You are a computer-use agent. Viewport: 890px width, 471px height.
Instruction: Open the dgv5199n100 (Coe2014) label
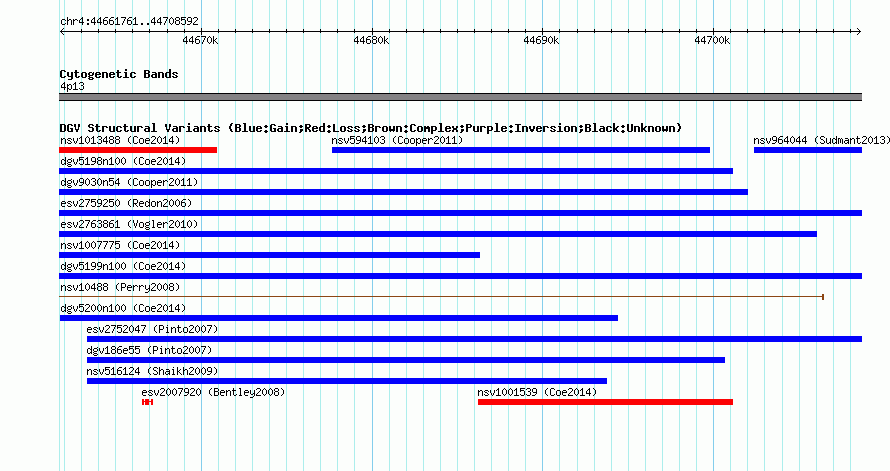pyautogui.click(x=123, y=266)
